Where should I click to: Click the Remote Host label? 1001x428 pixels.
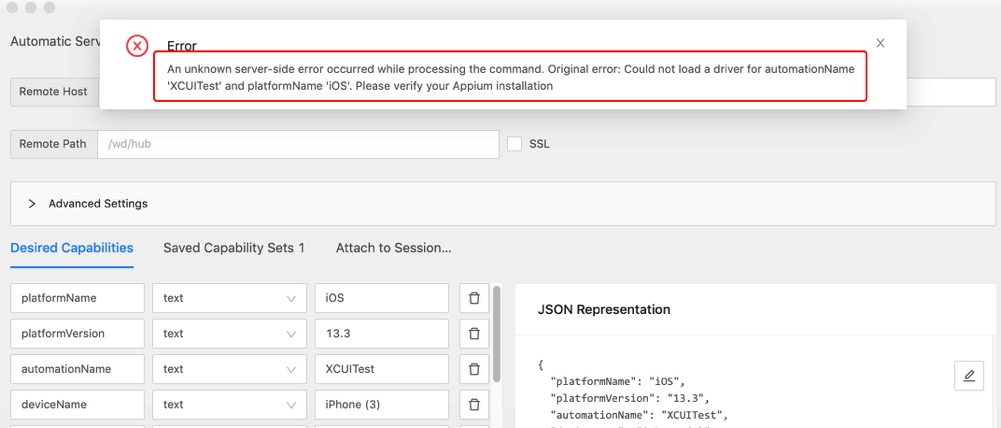tap(54, 92)
